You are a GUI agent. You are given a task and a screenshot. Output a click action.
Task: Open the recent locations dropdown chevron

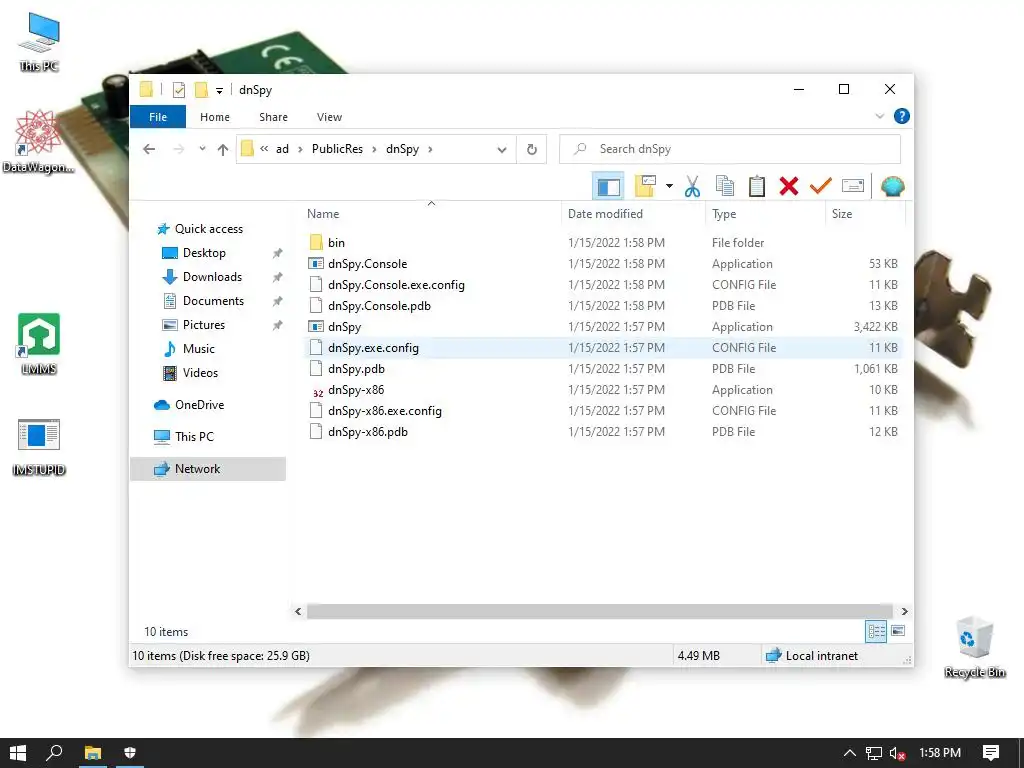(202, 149)
